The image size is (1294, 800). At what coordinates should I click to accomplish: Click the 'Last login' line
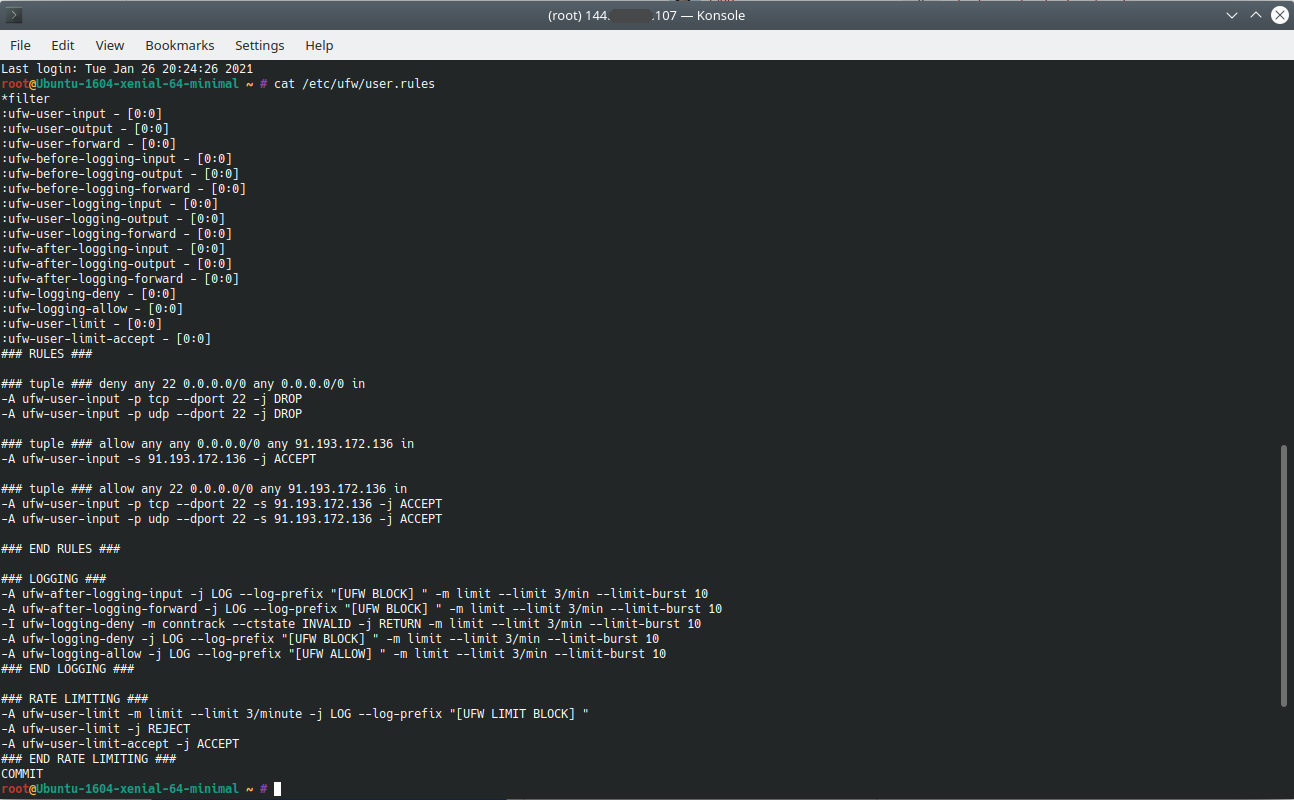click(x=127, y=69)
